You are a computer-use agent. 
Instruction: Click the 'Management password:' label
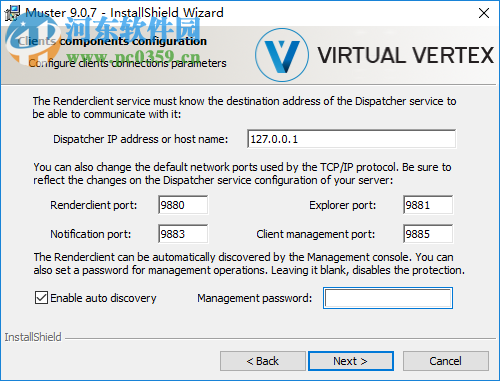point(255,298)
